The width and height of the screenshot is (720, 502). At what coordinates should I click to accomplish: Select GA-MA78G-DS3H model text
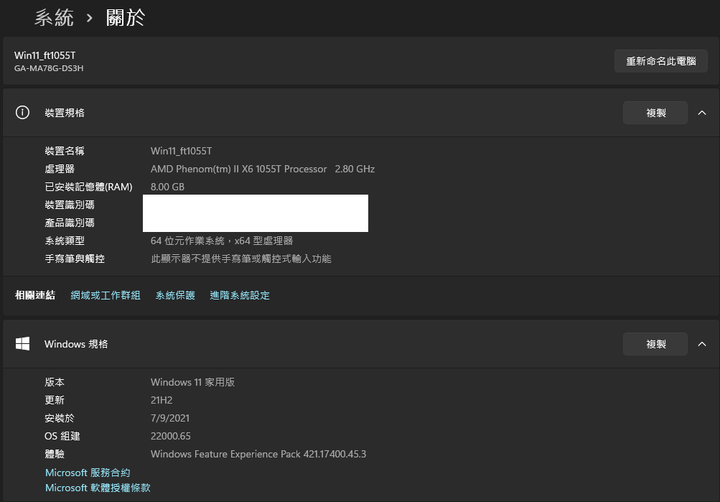pyautogui.click(x=49, y=68)
